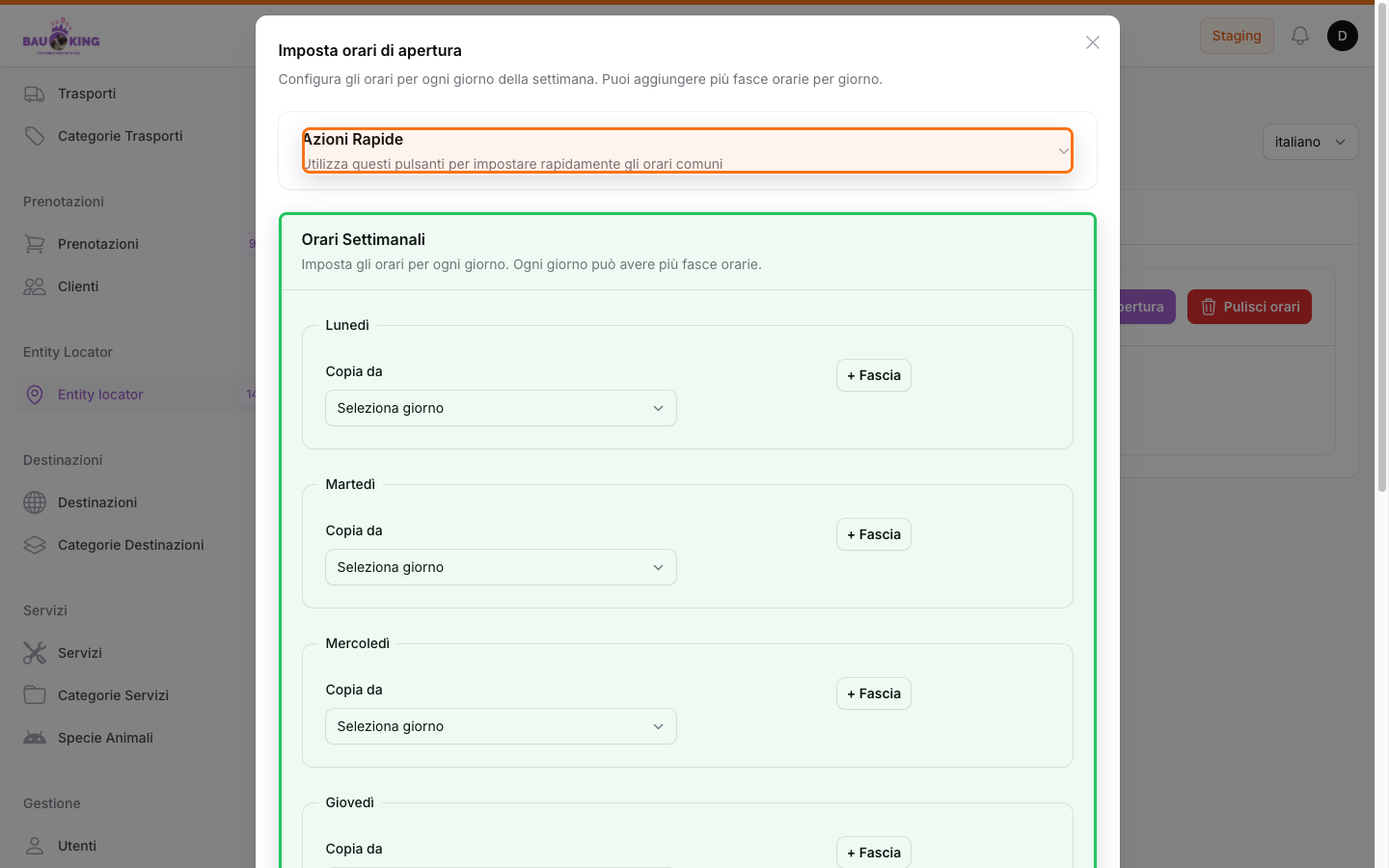This screenshot has width=1389, height=868.
Task: Click the Categorie Servizi folder icon
Action: [x=35, y=695]
